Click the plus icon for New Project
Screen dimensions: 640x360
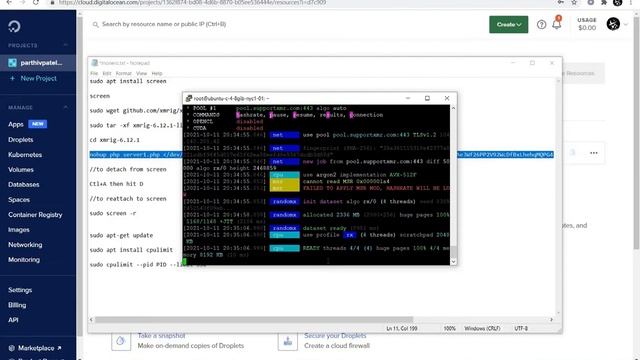(12, 78)
